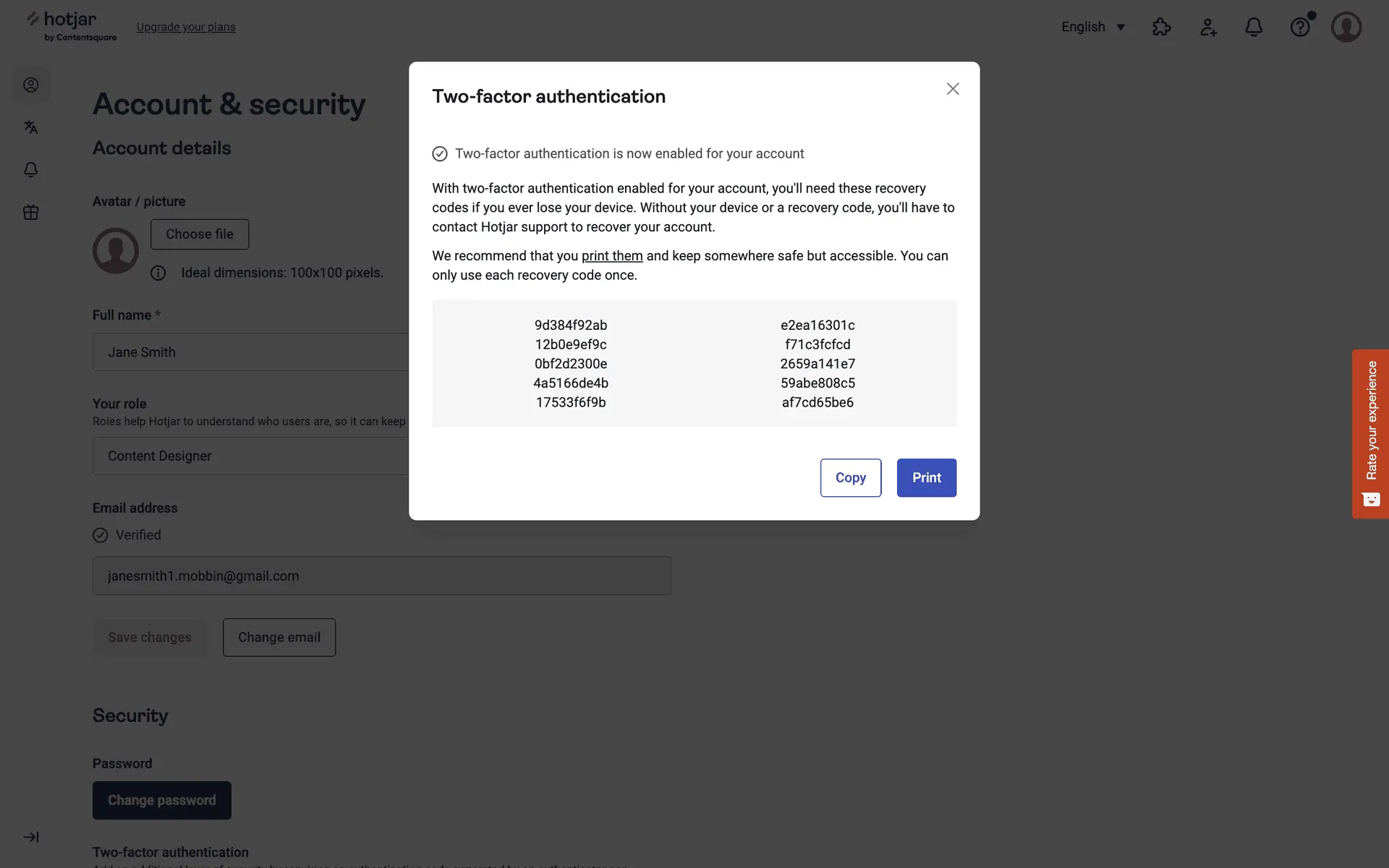Select the language settings sidebar icon
This screenshot has height=868, width=1389.
(x=30, y=127)
